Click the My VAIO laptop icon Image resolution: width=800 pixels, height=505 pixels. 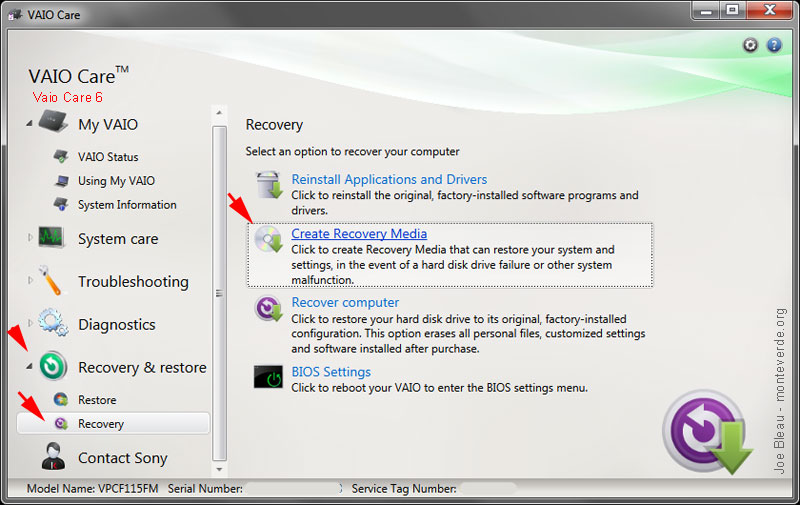point(54,121)
